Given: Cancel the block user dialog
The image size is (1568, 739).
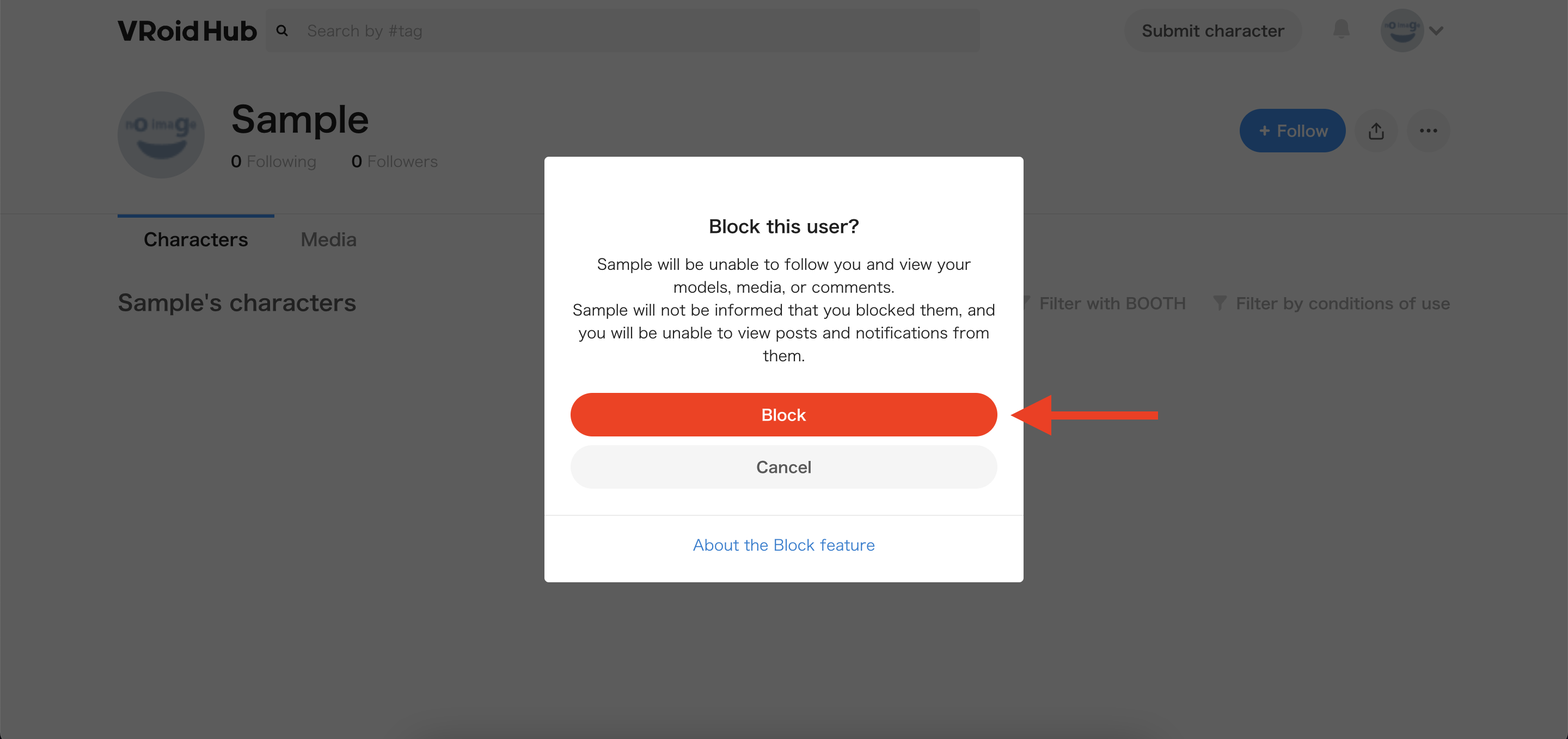Looking at the screenshot, I should 783,467.
